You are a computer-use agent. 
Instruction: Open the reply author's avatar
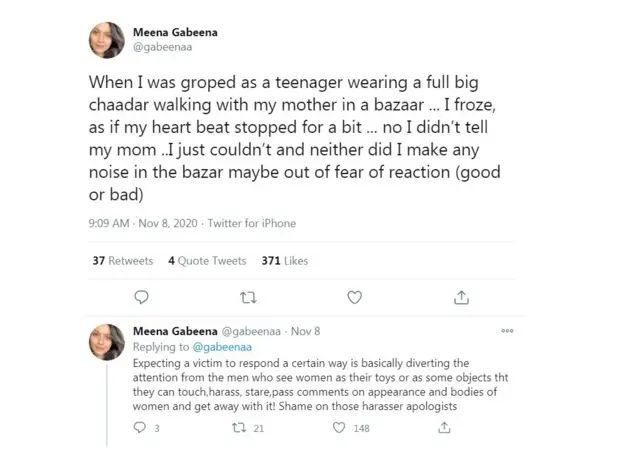109,344
